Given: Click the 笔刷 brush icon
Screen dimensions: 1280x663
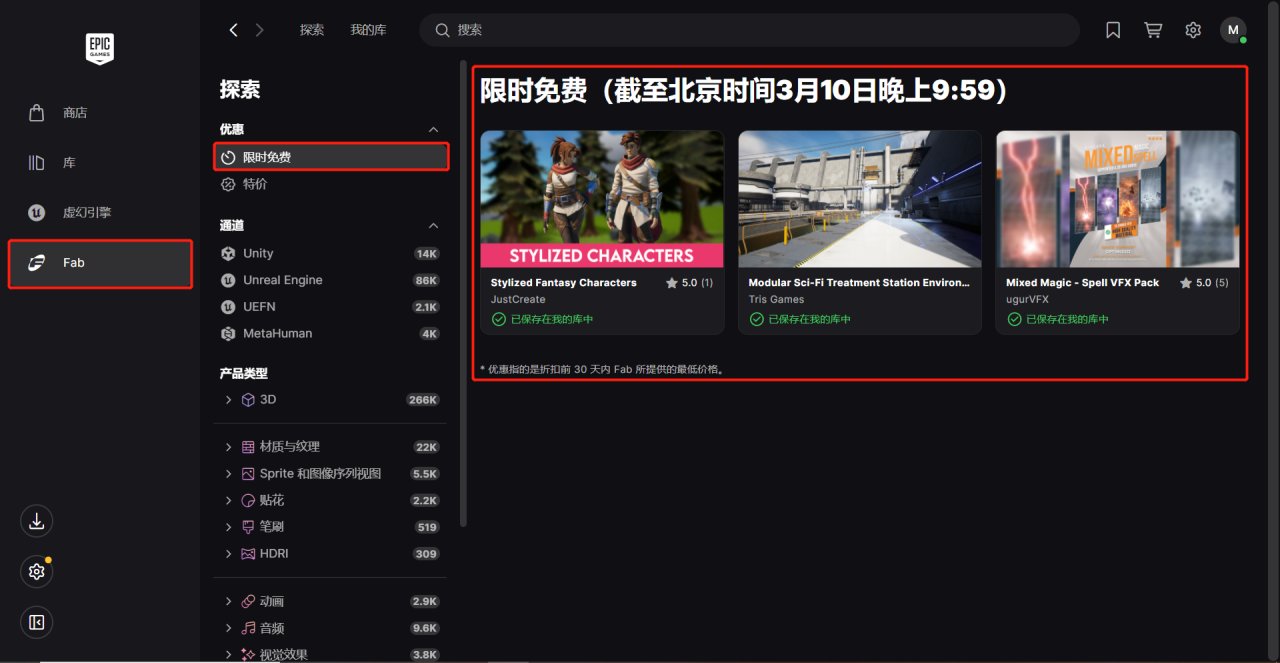Looking at the screenshot, I should coord(249,527).
